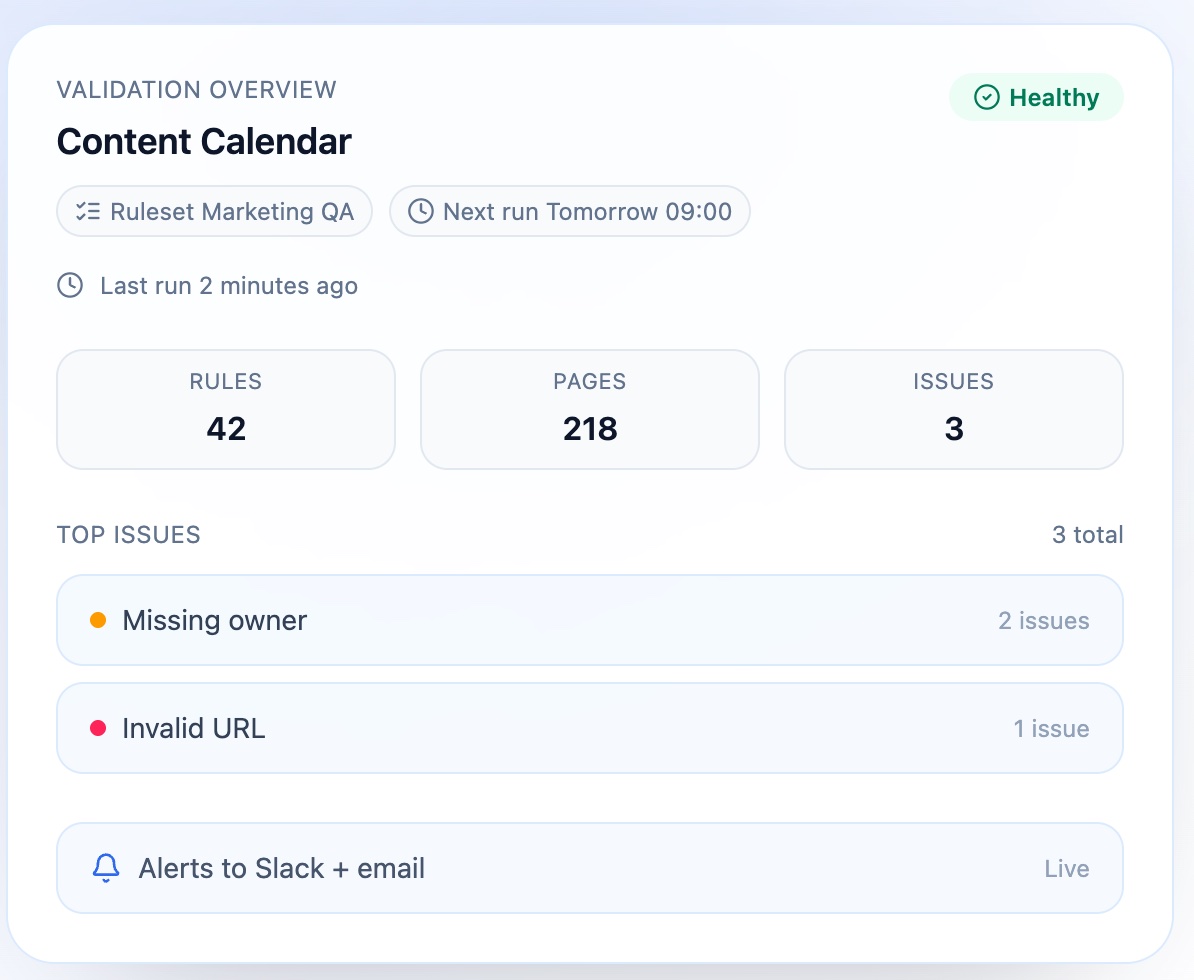Open the Alerts to Slack + email row
This screenshot has width=1194, height=980.
click(x=590, y=868)
